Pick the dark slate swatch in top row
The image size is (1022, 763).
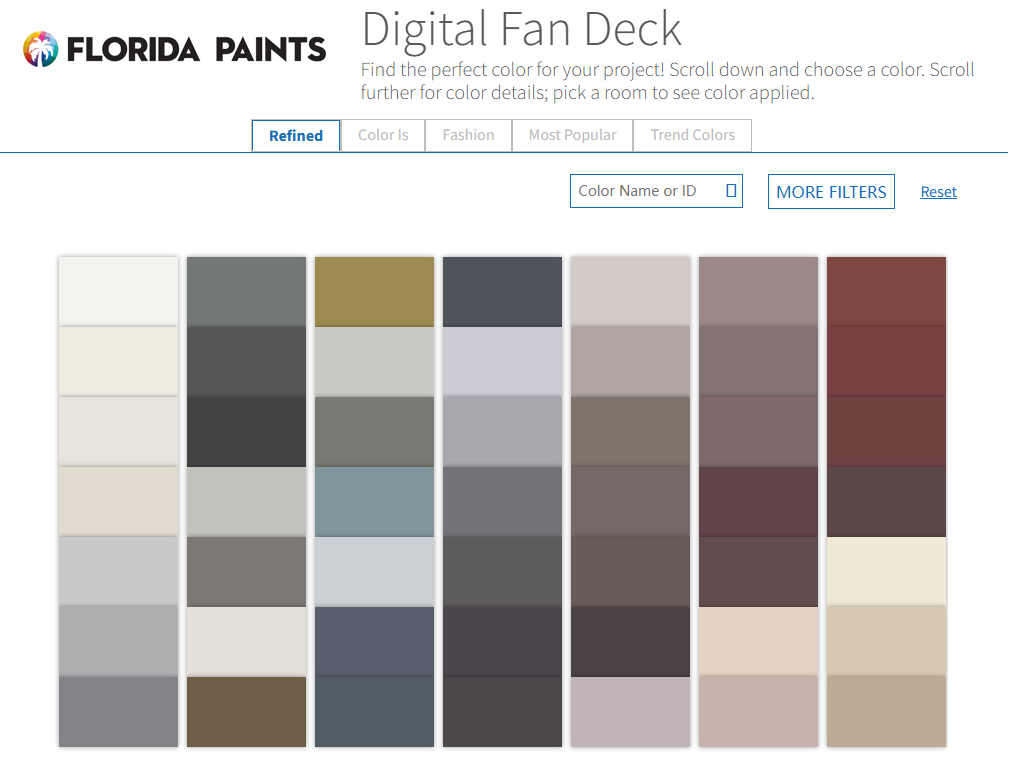(502, 291)
